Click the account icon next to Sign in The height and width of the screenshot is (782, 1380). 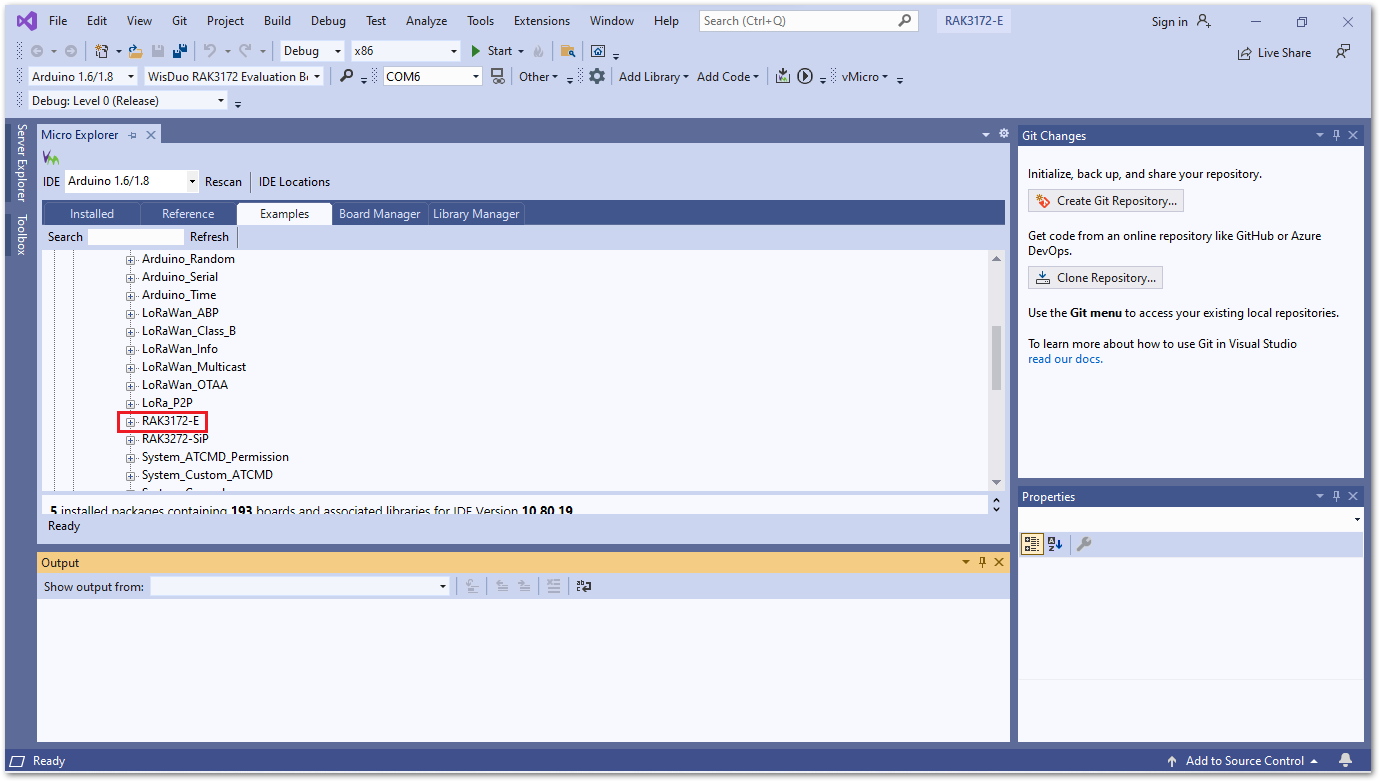click(1203, 21)
